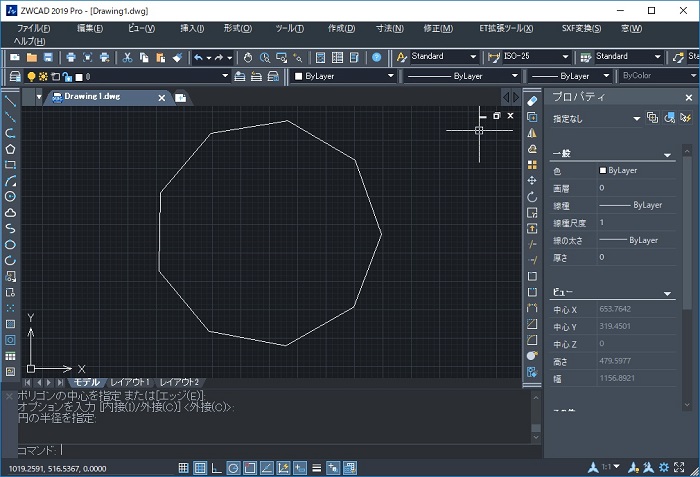Click the Trim tool in modify toolbar

pyautogui.click(x=532, y=244)
